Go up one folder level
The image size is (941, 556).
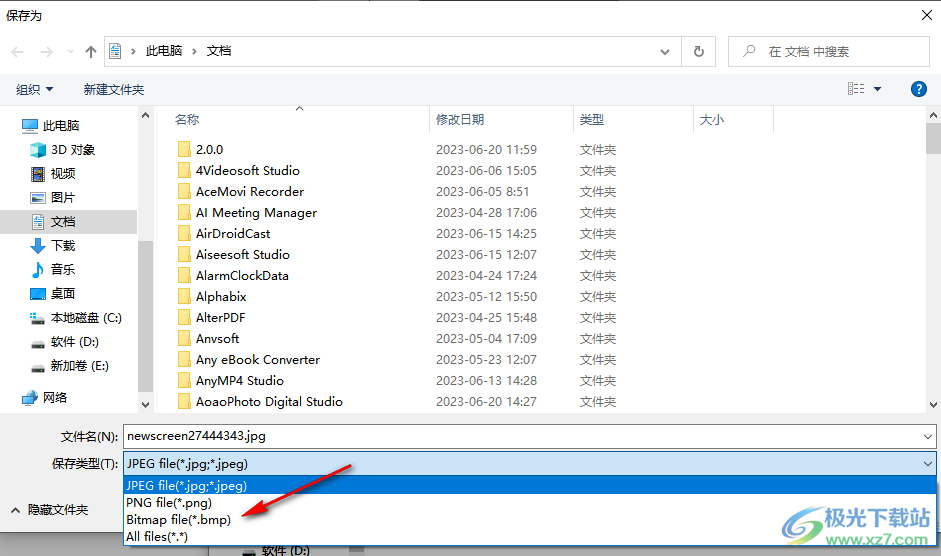[x=91, y=52]
